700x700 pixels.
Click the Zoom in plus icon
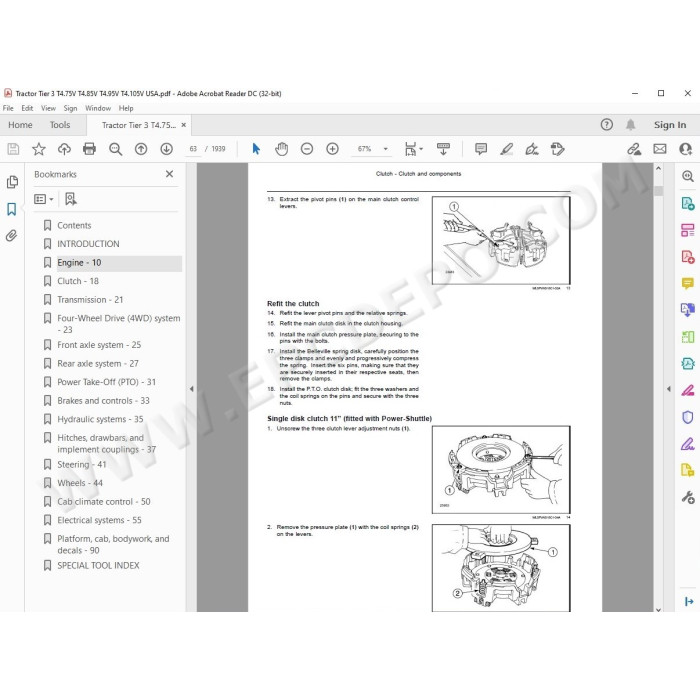[x=333, y=149]
